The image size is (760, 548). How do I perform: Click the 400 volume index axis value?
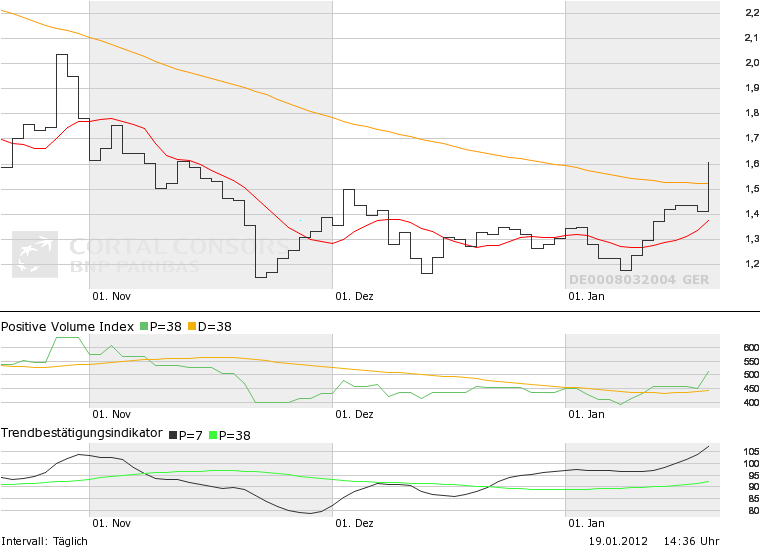[x=751, y=402]
